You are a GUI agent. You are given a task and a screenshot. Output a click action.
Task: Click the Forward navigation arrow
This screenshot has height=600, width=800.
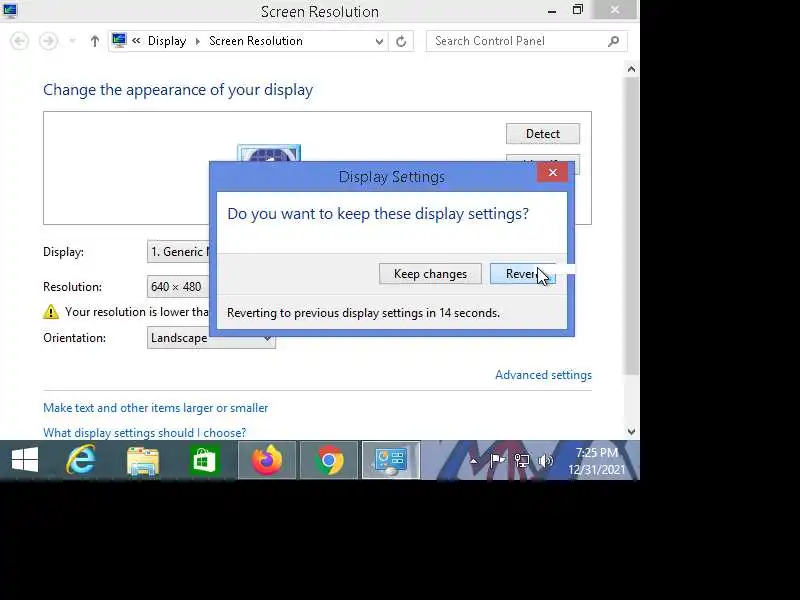coord(48,41)
